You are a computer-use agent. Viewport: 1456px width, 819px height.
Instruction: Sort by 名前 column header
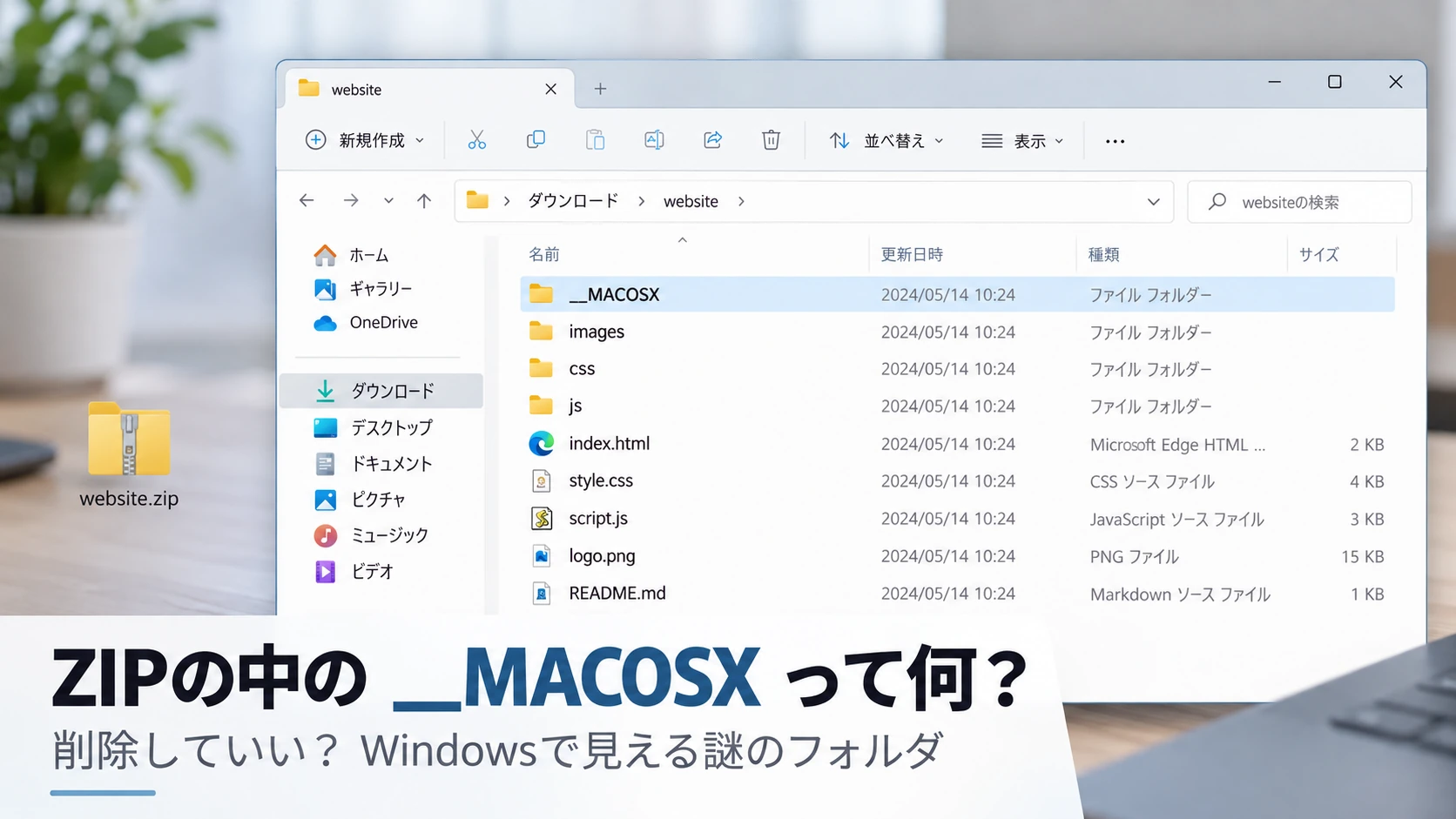click(x=544, y=254)
